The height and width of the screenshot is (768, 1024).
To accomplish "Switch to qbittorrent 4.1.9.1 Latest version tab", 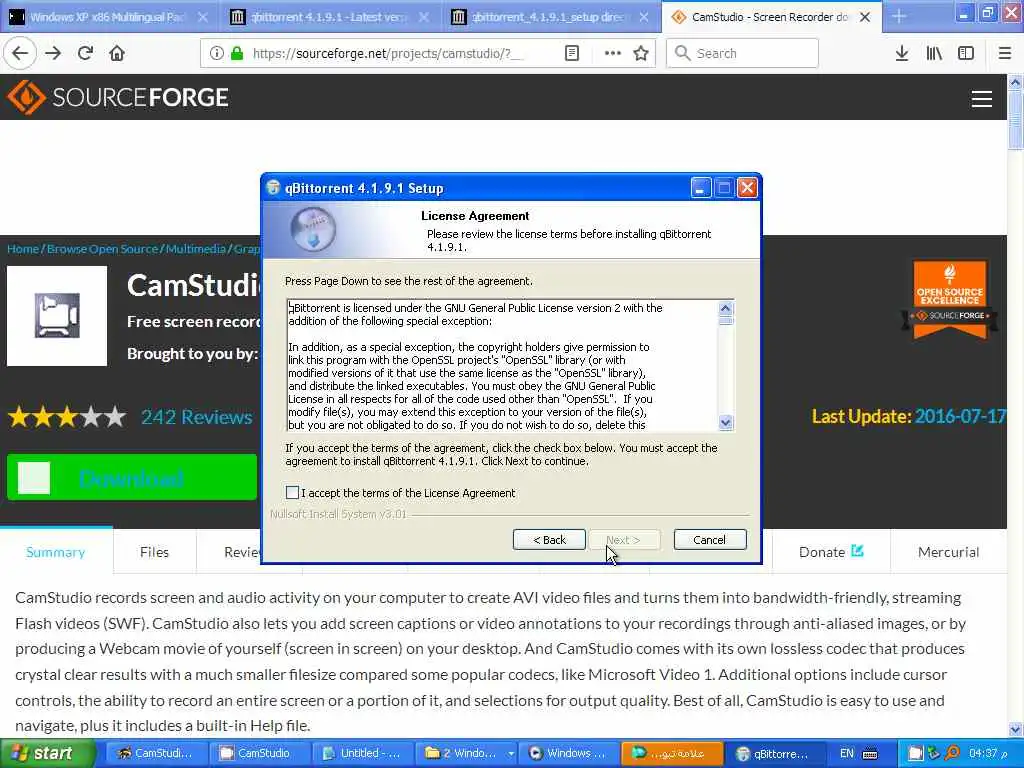I will point(328,17).
